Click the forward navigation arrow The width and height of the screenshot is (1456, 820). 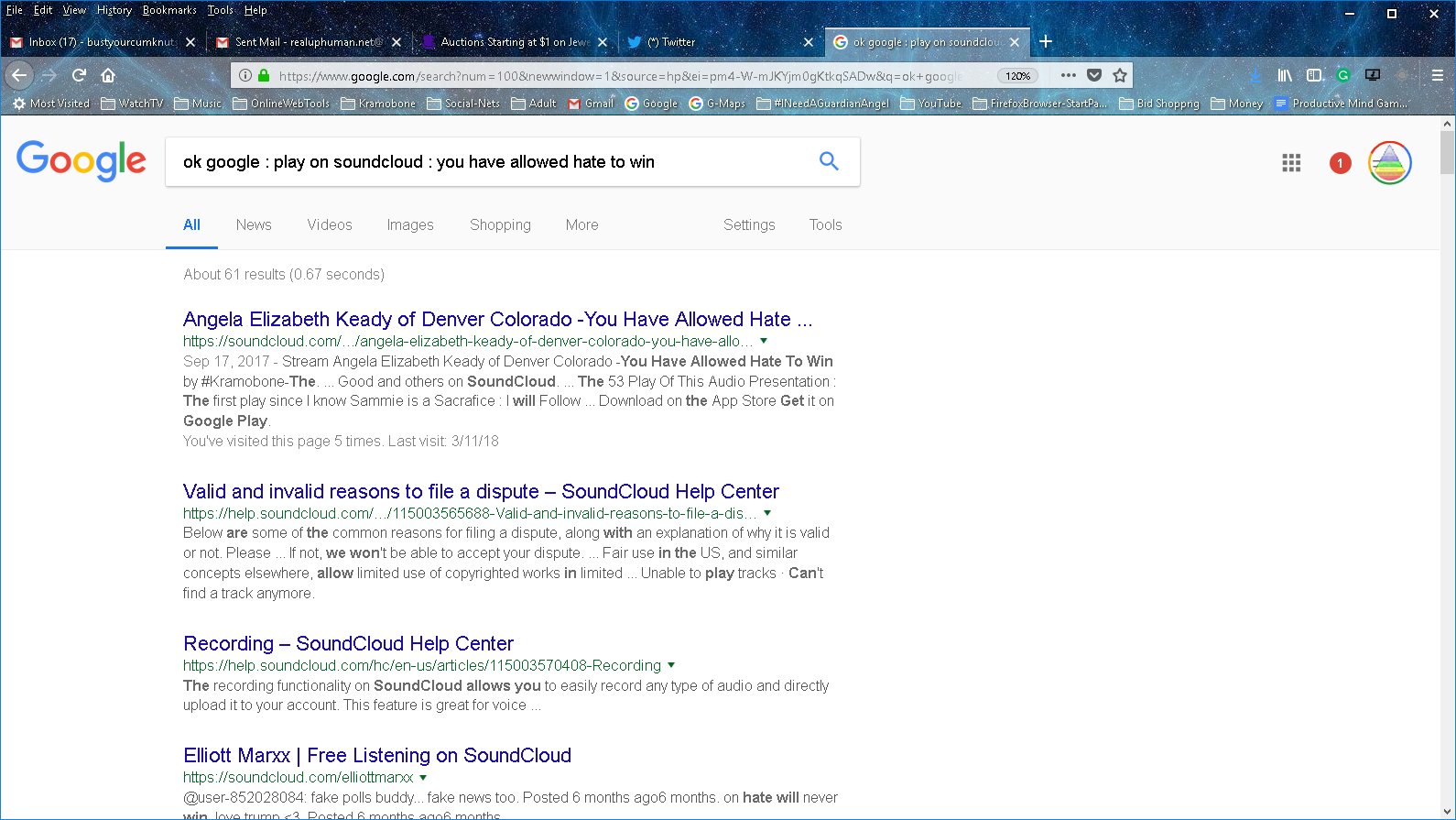click(x=49, y=75)
